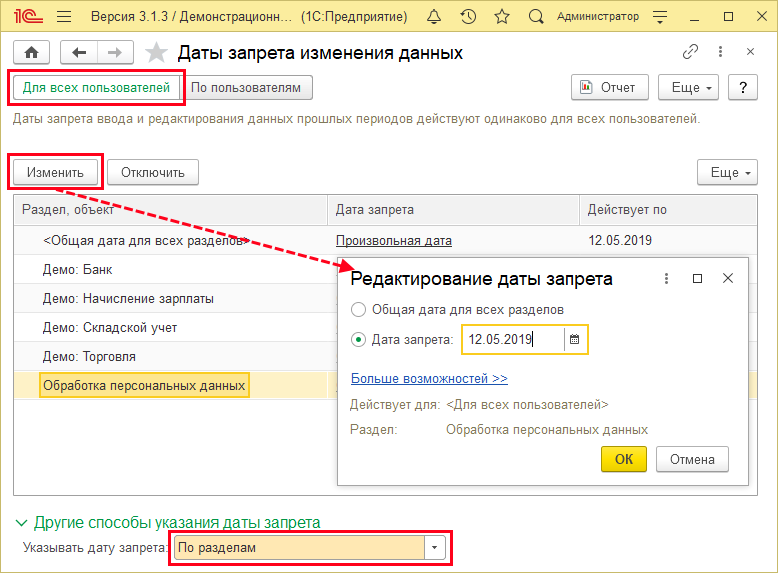This screenshot has height=573, width=778.
Task: Open the Отчет report
Action: tap(610, 88)
